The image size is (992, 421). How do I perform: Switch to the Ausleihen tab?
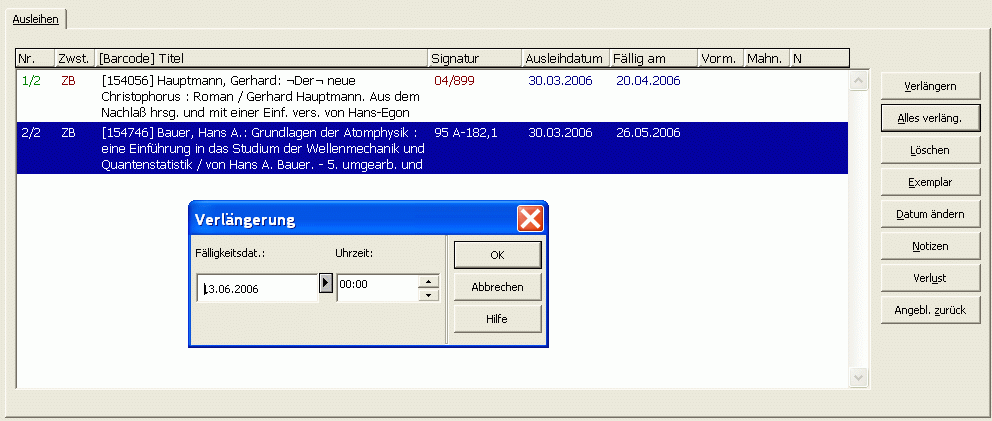pyautogui.click(x=35, y=19)
